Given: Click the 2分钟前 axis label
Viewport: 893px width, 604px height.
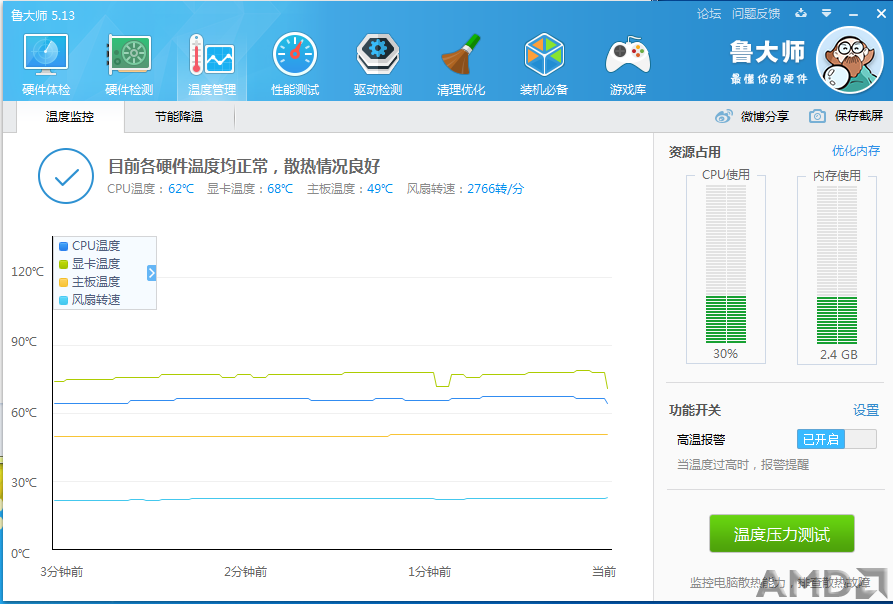Looking at the screenshot, I should pos(245,571).
